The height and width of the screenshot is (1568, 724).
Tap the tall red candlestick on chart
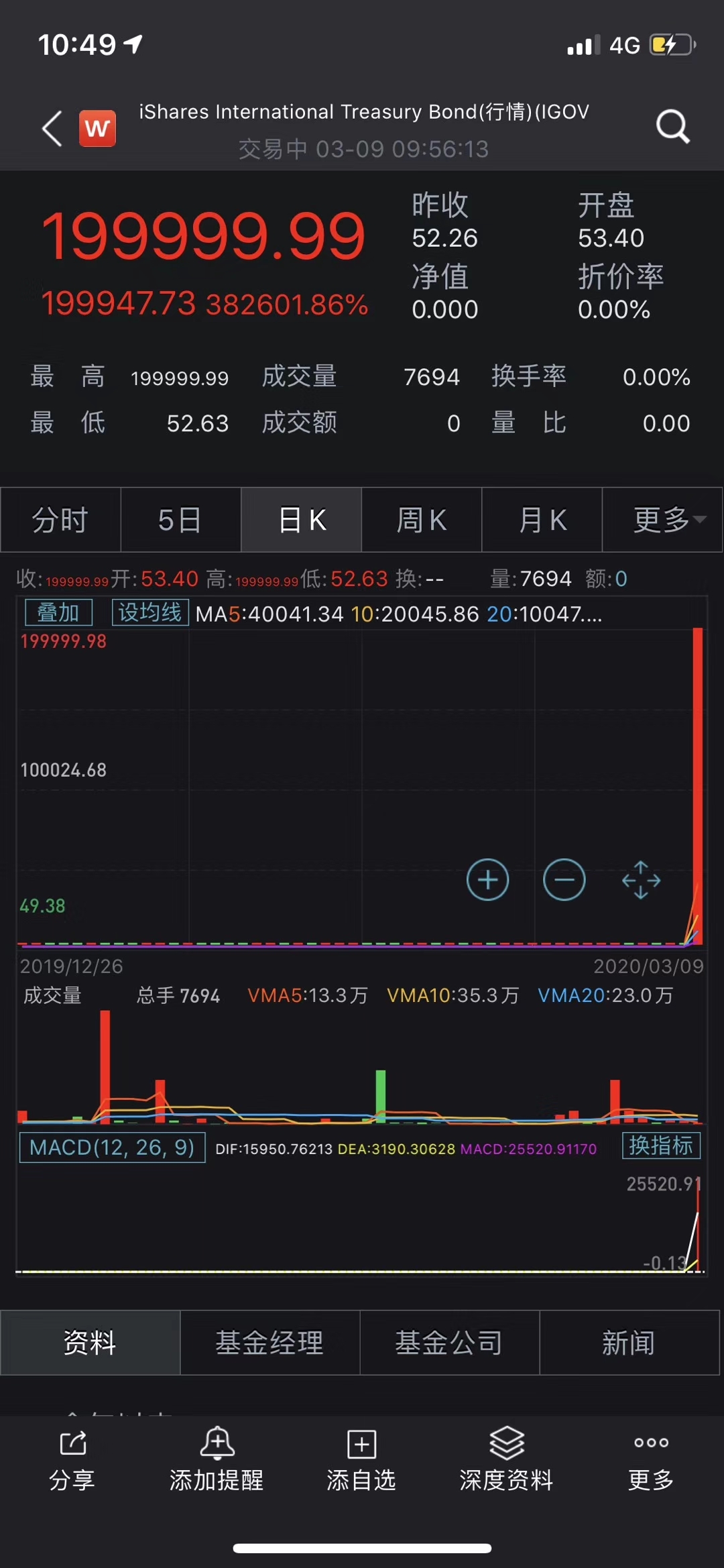[698, 785]
